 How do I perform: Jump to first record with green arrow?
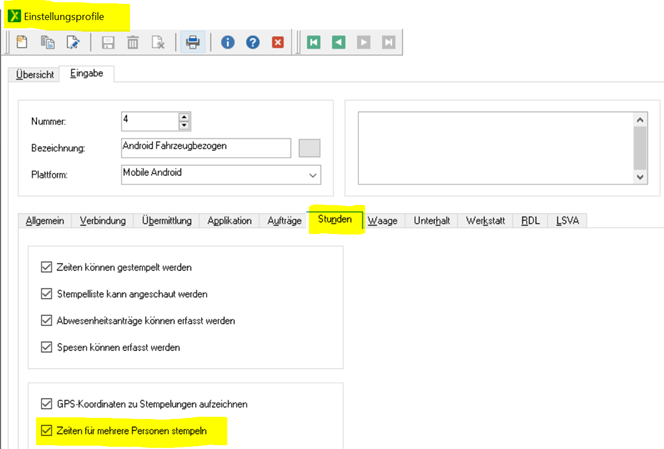tap(314, 42)
